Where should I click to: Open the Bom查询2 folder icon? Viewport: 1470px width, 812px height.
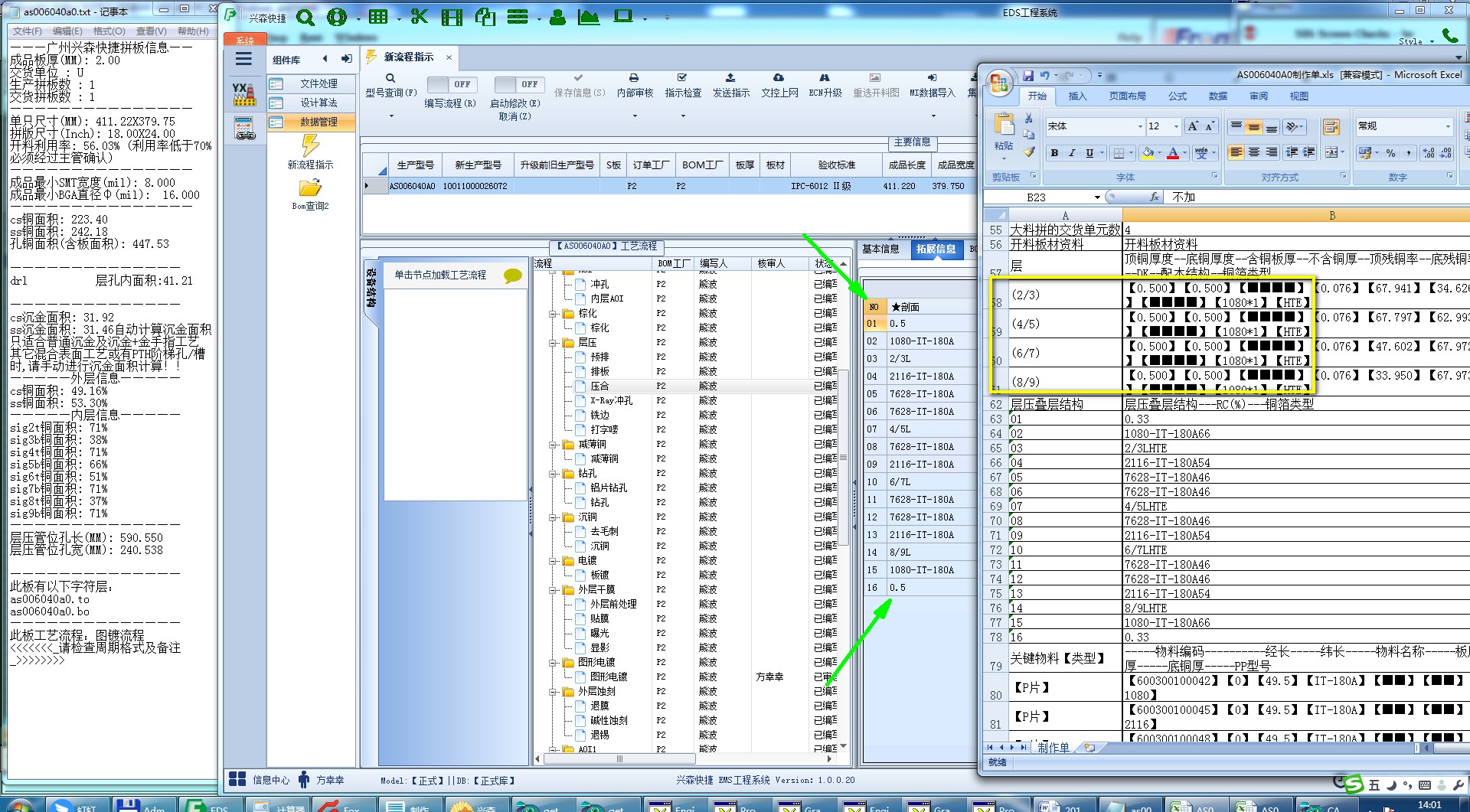click(310, 188)
